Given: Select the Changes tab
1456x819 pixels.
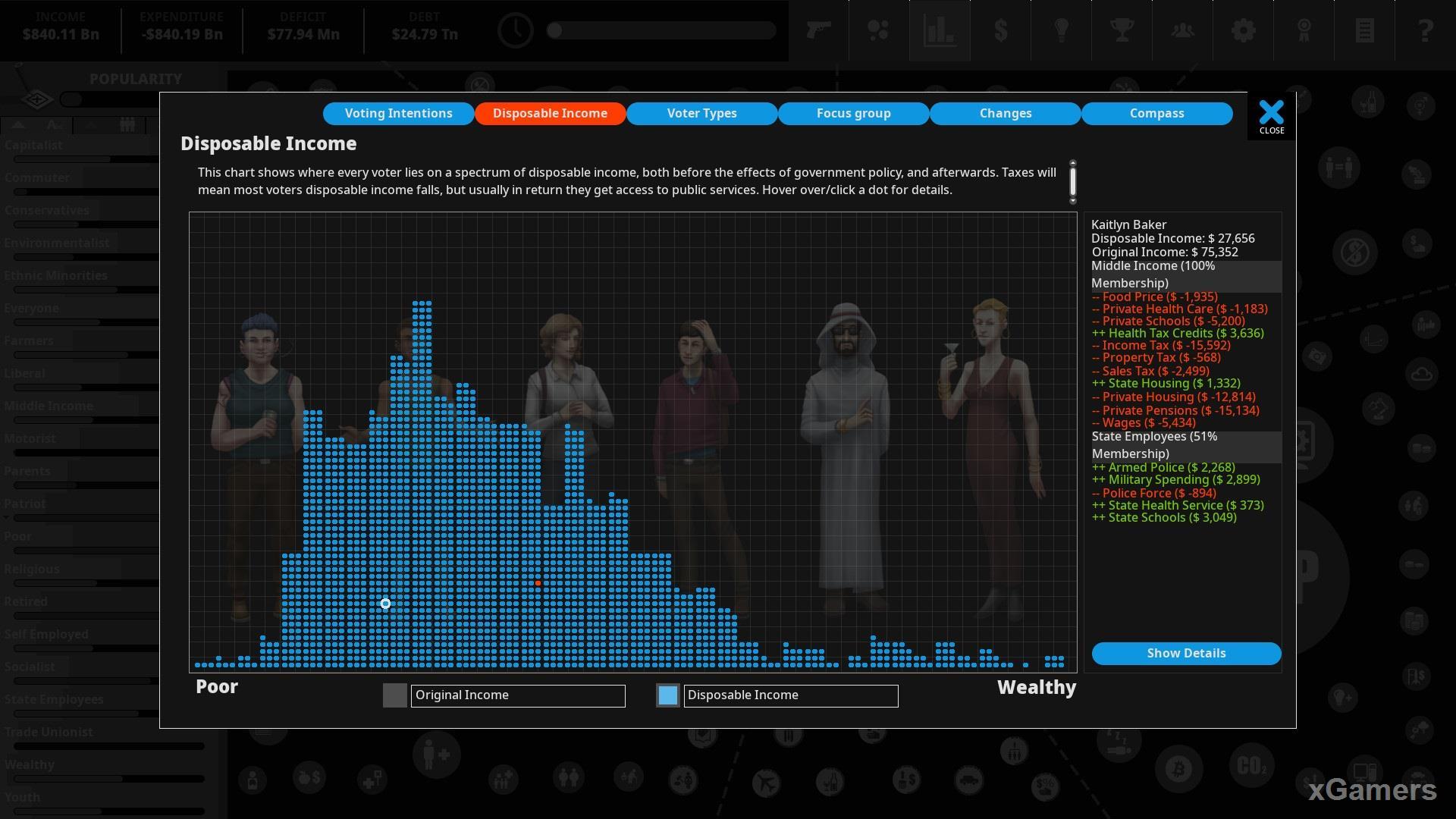Looking at the screenshot, I should click(x=1005, y=113).
